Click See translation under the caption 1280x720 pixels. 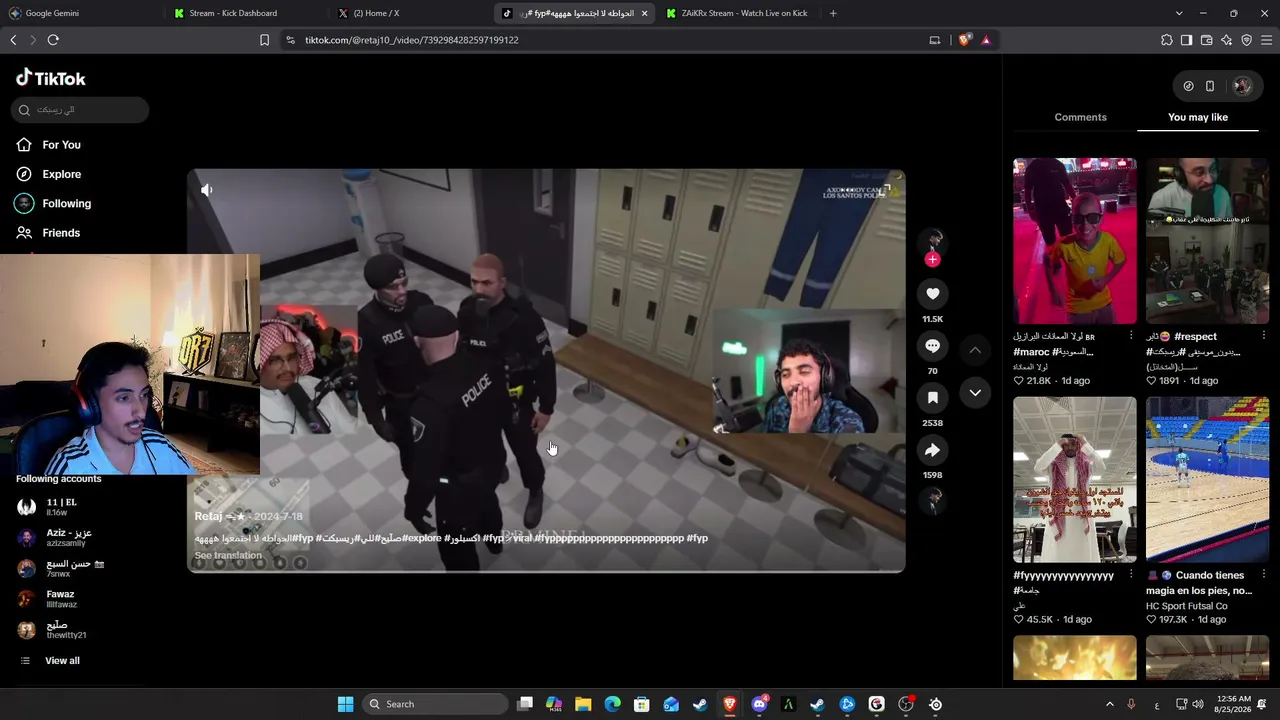[228, 555]
